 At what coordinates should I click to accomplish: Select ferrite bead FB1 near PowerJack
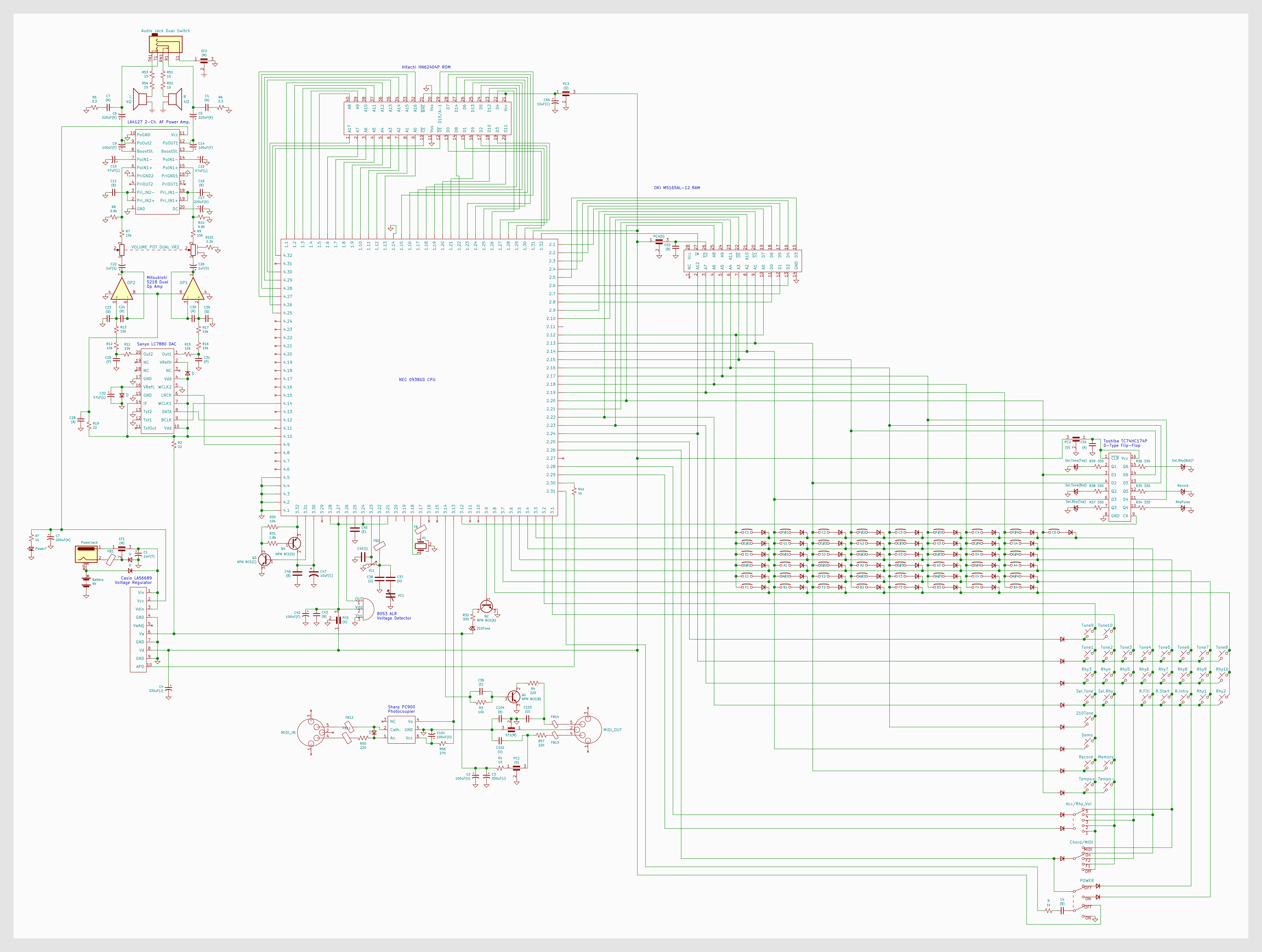point(111,560)
